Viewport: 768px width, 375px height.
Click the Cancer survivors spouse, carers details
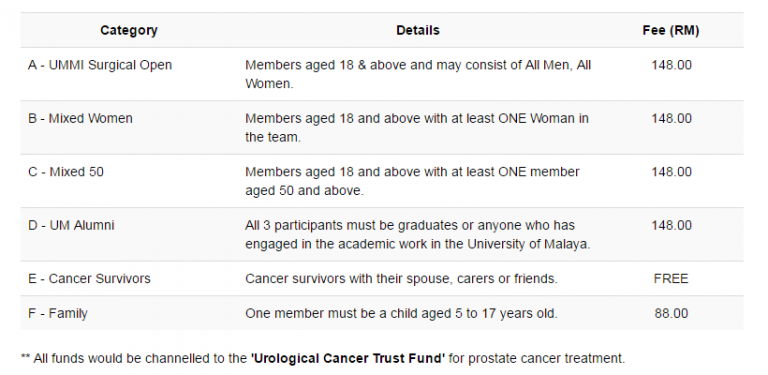click(x=401, y=279)
